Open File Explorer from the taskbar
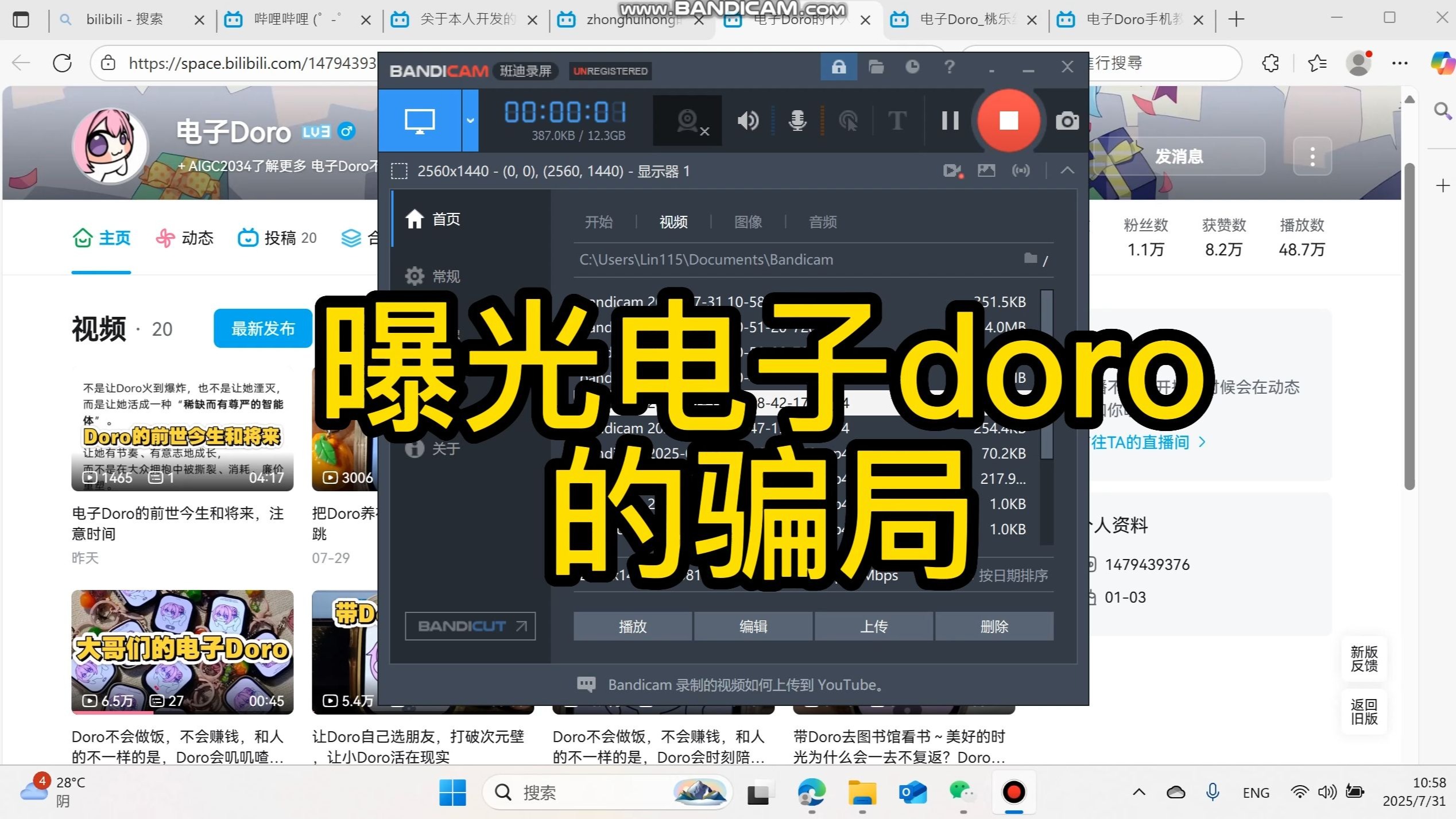The height and width of the screenshot is (819, 1456). (862, 793)
